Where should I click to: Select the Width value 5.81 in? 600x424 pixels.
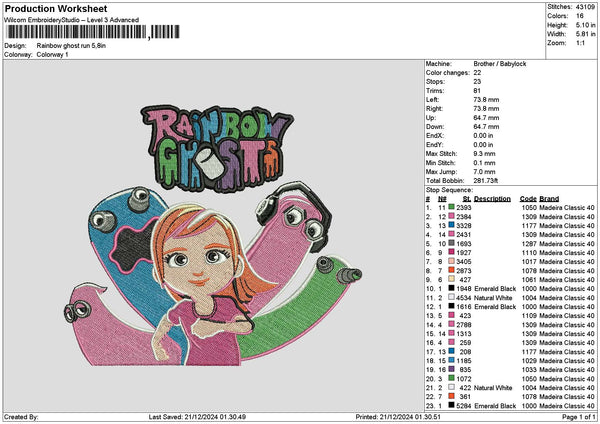[585, 34]
